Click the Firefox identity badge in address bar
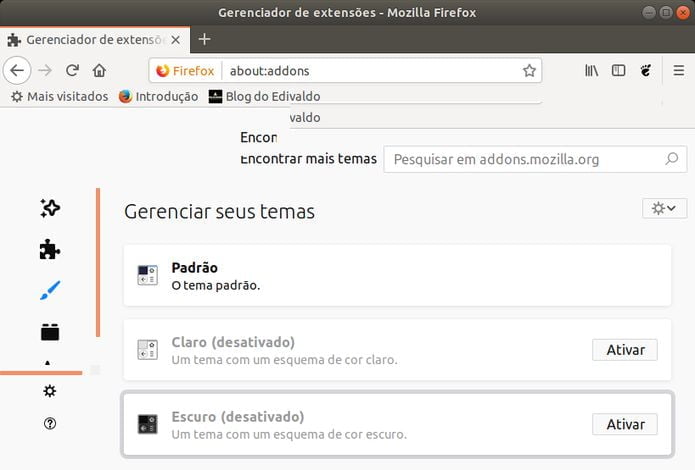Screen dimensions: 695x470 [185, 70]
